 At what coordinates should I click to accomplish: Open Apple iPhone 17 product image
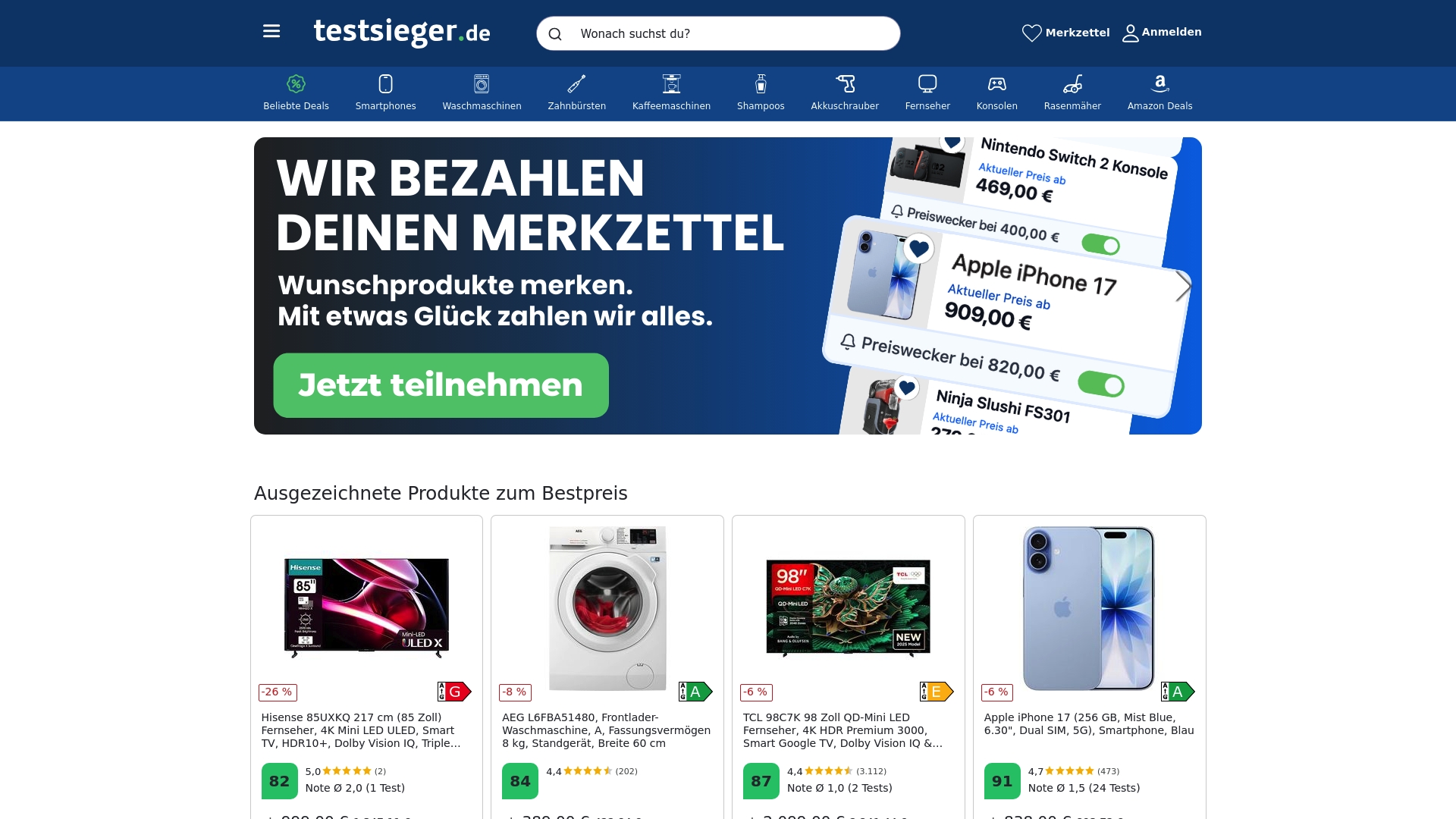coord(1089,608)
